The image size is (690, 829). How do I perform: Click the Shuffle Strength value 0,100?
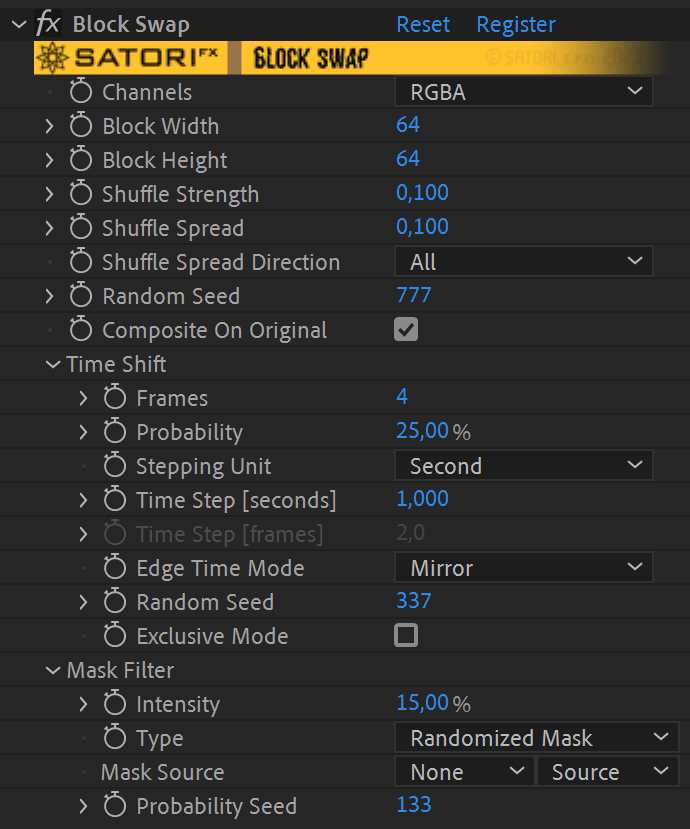(422, 193)
